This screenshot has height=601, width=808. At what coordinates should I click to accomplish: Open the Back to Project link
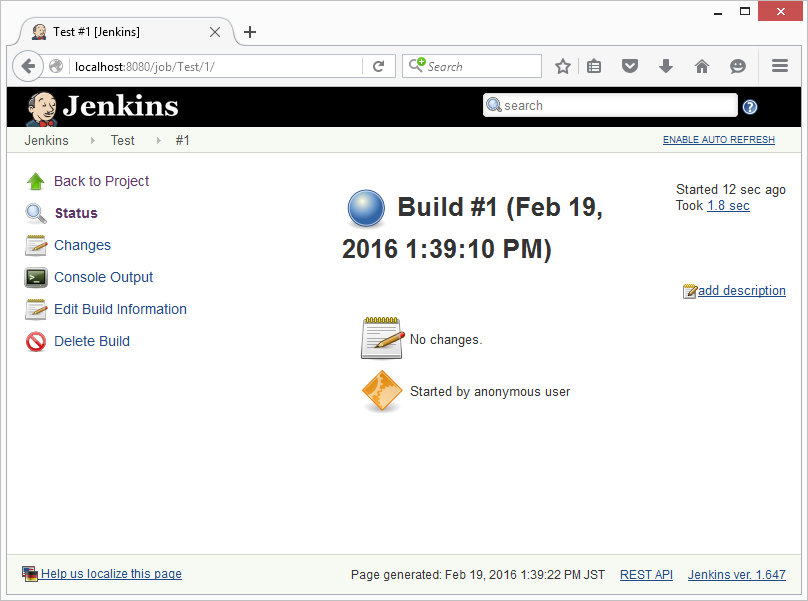coord(102,181)
